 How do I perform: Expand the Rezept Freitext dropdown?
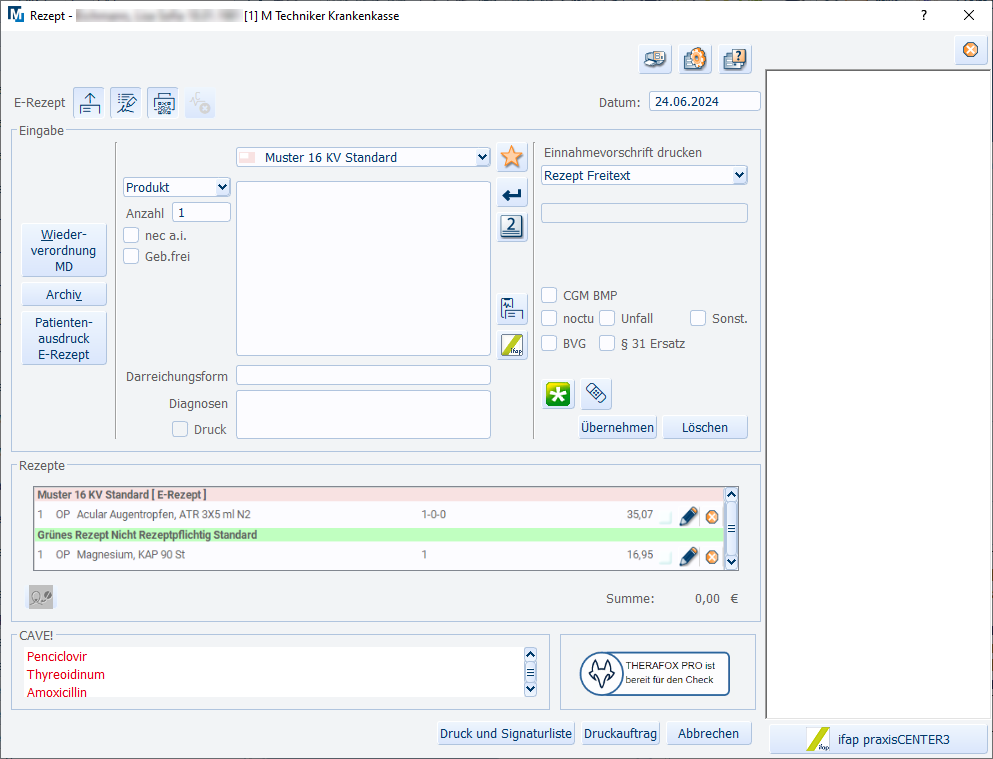(739, 175)
